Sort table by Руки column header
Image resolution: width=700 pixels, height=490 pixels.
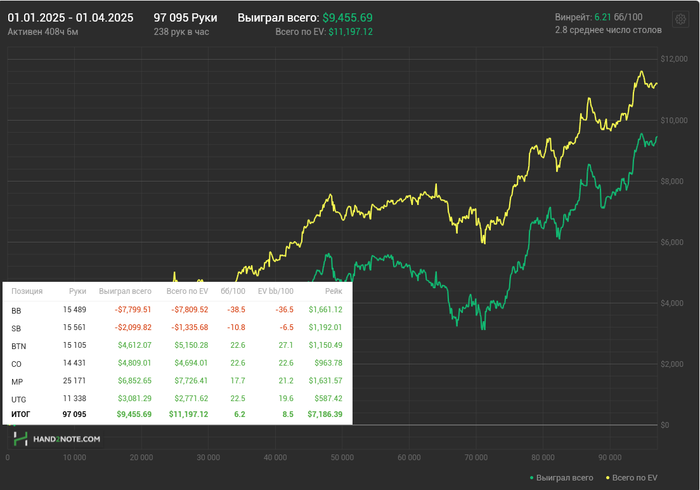[x=77, y=291]
